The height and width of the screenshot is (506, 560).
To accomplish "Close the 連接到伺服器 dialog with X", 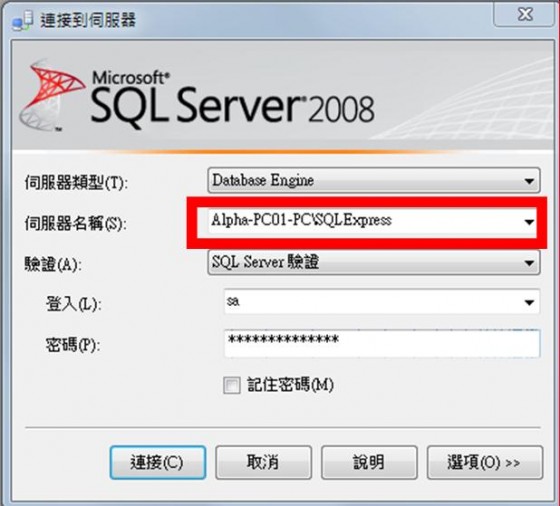I will [x=525, y=14].
